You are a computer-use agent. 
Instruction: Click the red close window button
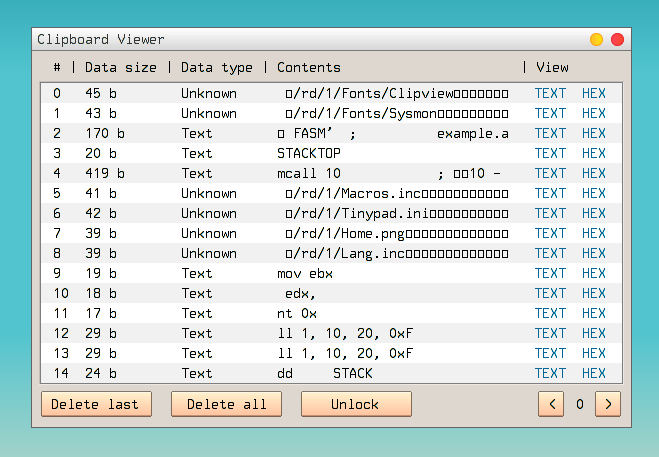(x=617, y=40)
